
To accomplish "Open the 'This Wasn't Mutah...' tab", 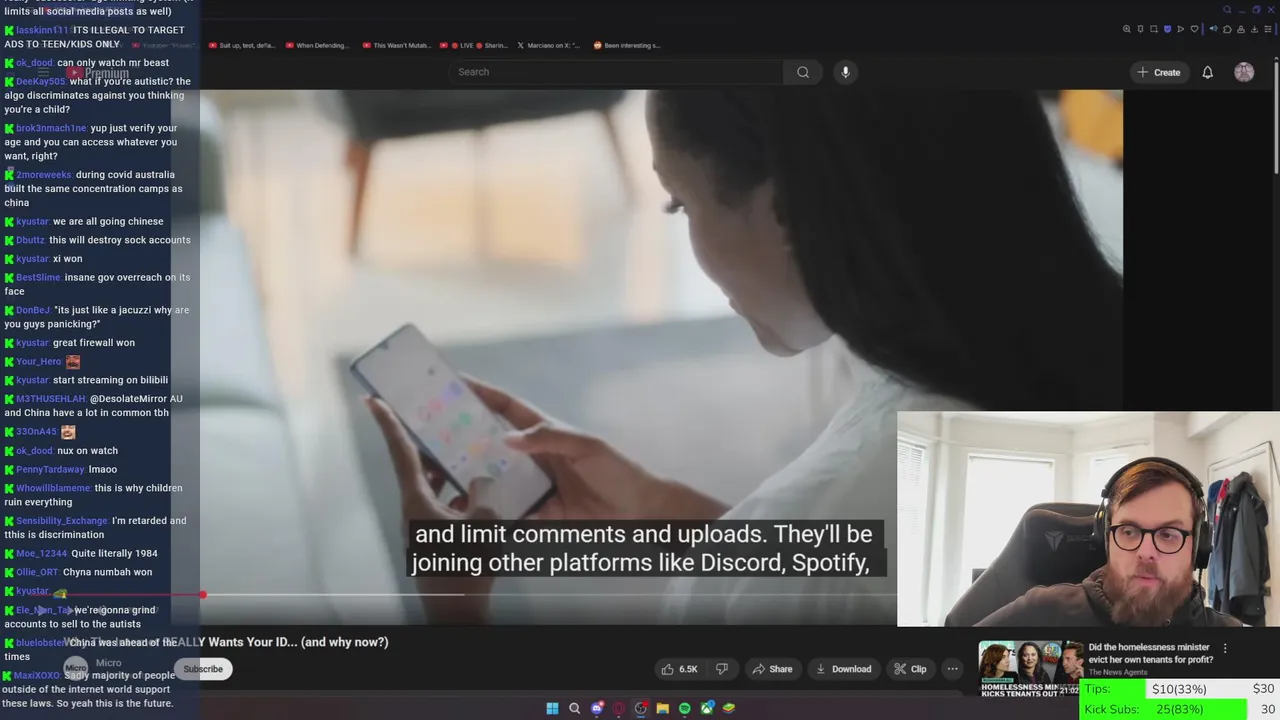I will coord(395,45).
